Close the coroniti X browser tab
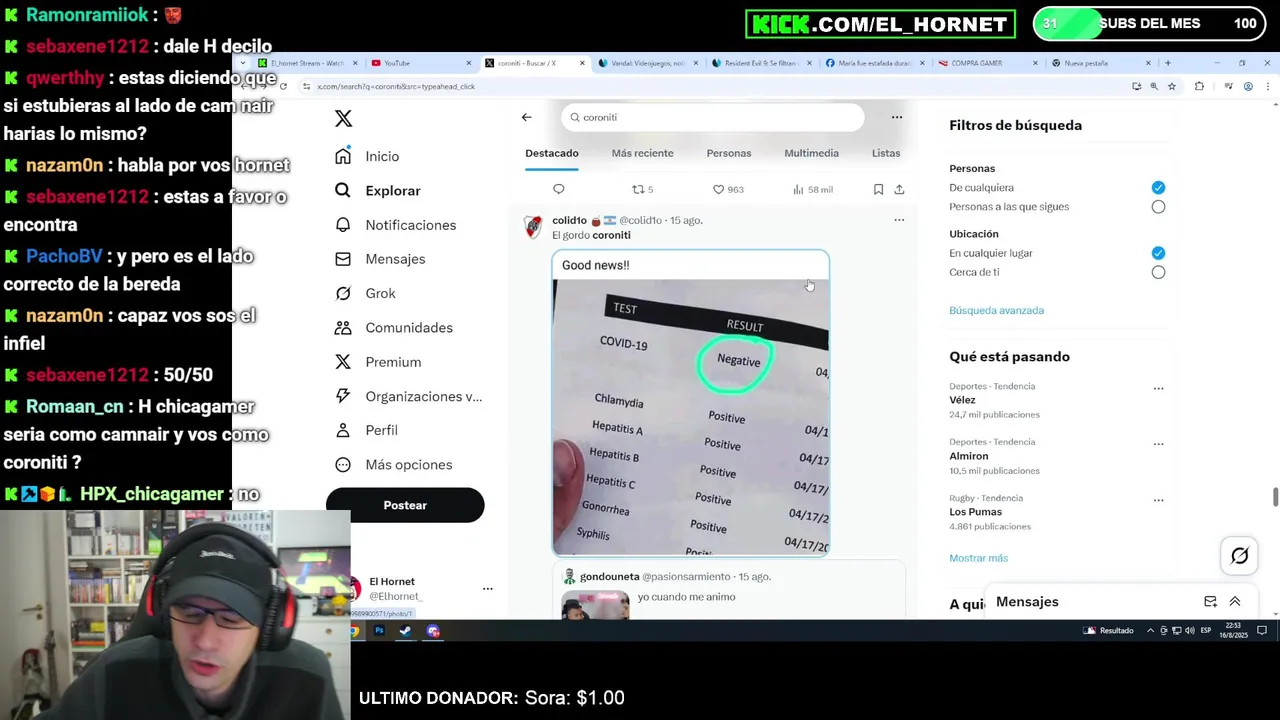The image size is (1280, 720). [582, 63]
